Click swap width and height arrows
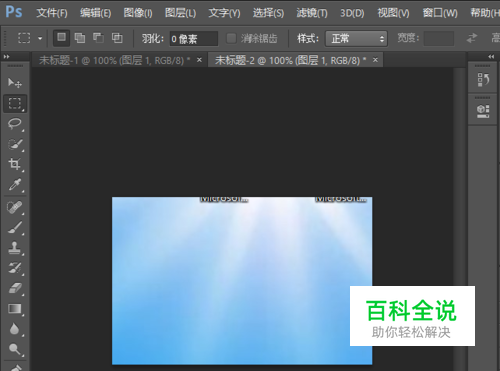 pos(472,38)
